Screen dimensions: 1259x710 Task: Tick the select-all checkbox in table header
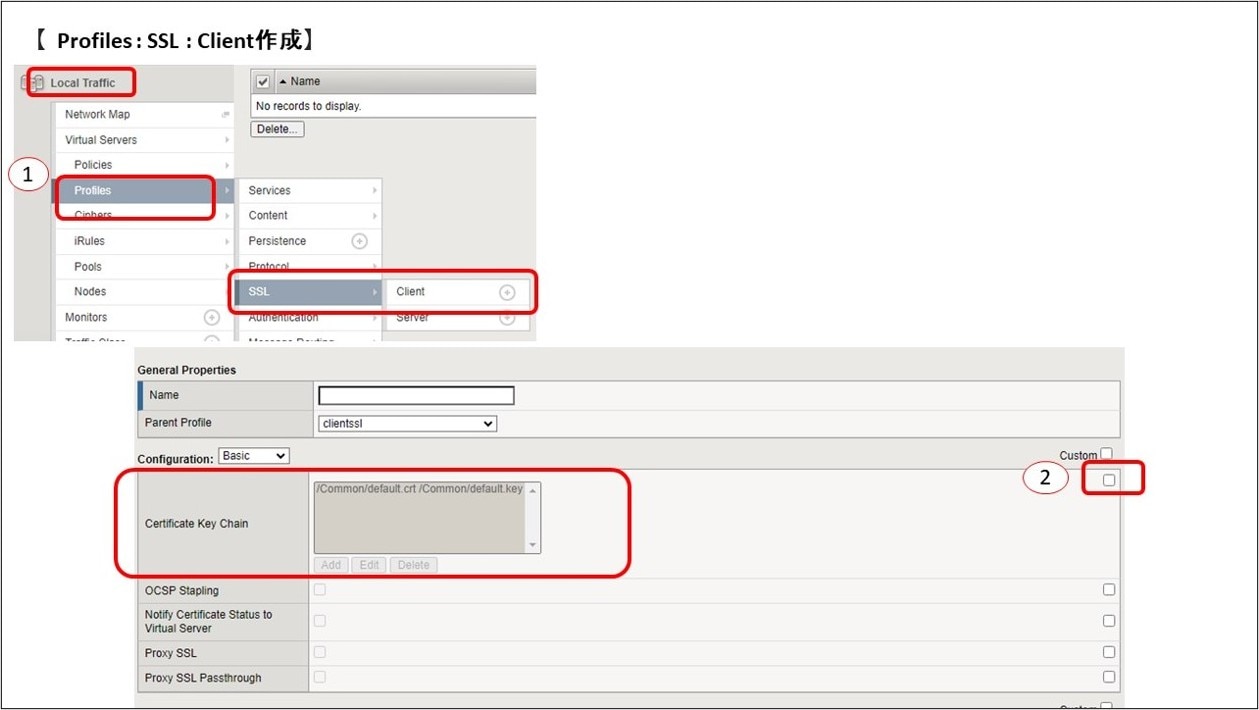[263, 81]
